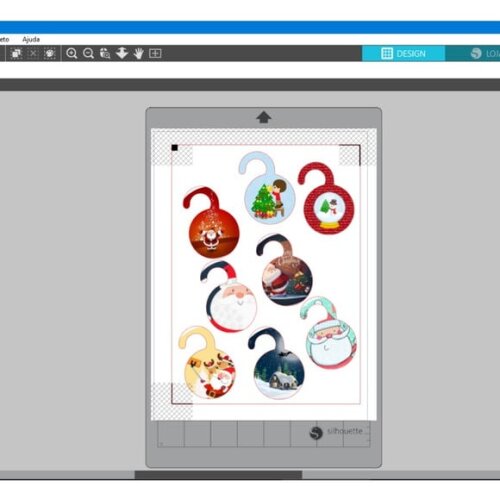Screen dimensions: 500x487
Task: Click the Zoom Out magnifier icon
Action: 88,53
